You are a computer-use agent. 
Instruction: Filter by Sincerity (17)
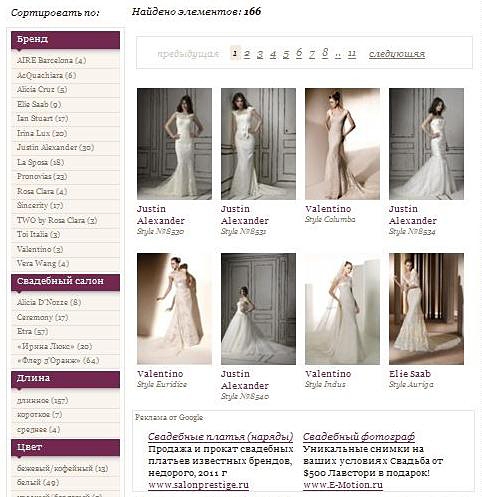(x=40, y=205)
